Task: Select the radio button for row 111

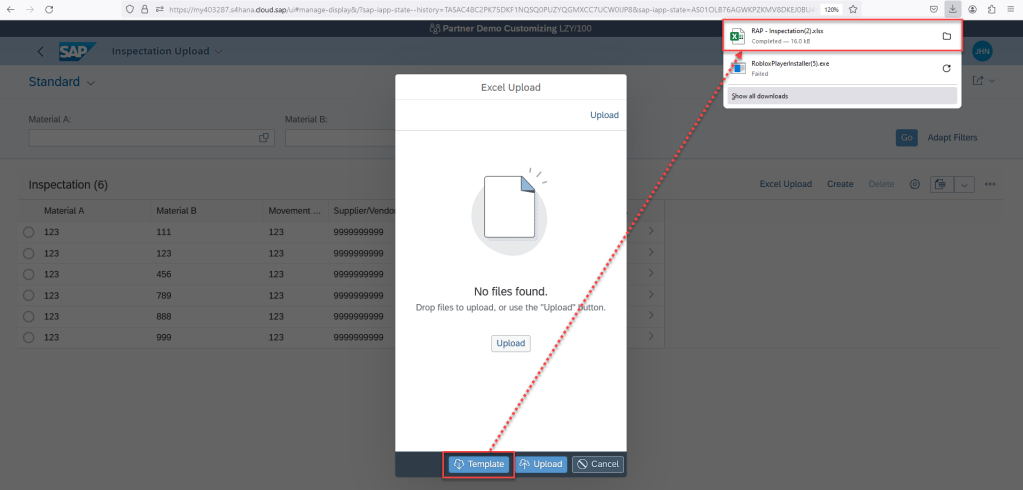Action: click(x=28, y=232)
